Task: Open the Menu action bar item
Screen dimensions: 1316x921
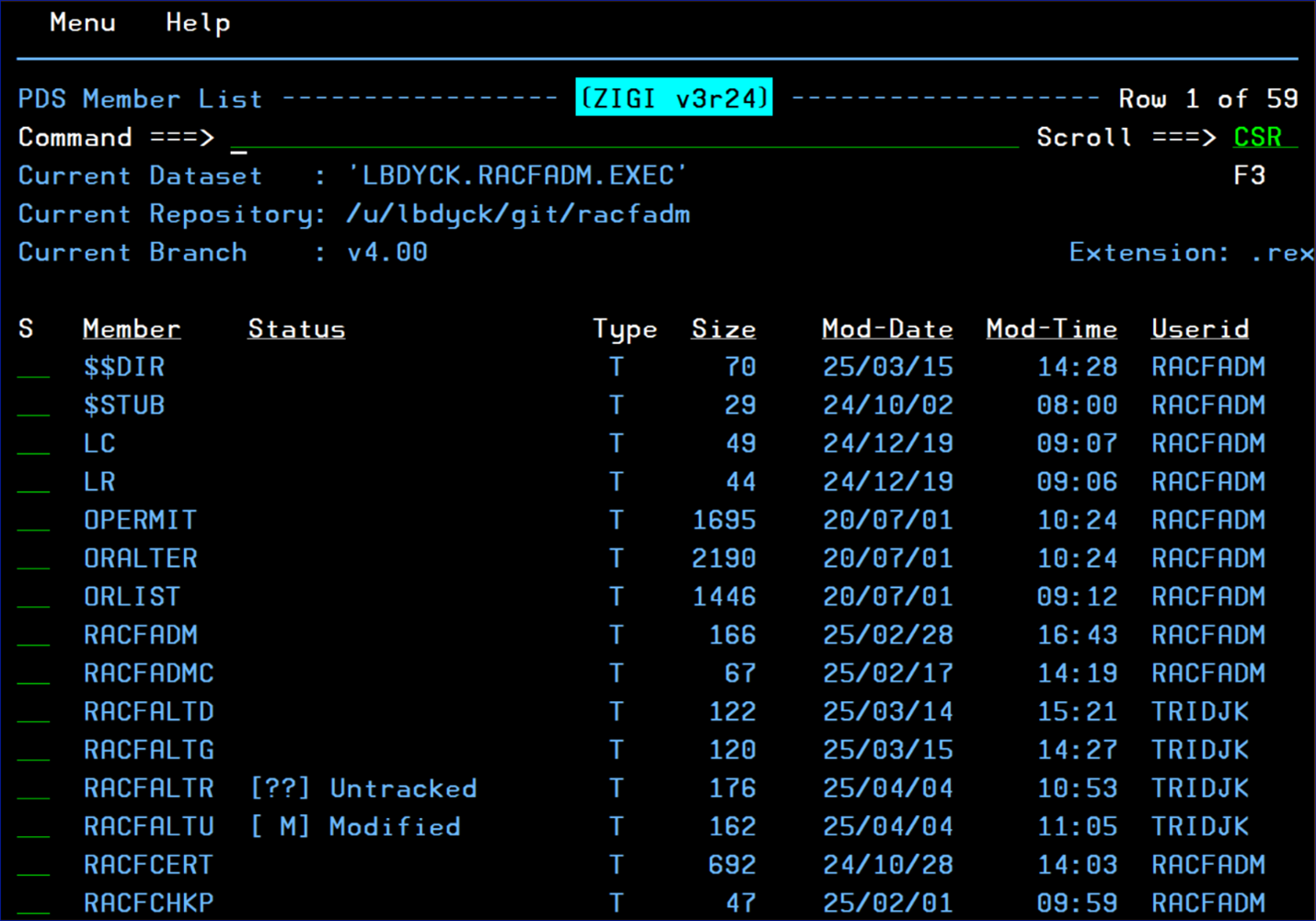Action: (81, 22)
